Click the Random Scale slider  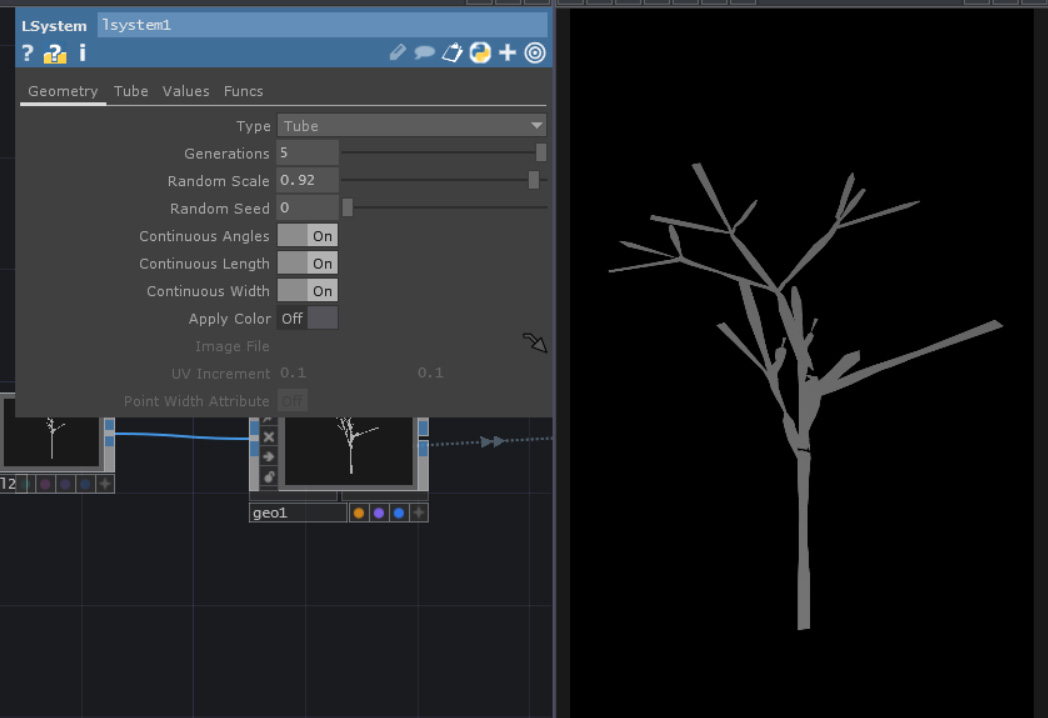(444, 181)
